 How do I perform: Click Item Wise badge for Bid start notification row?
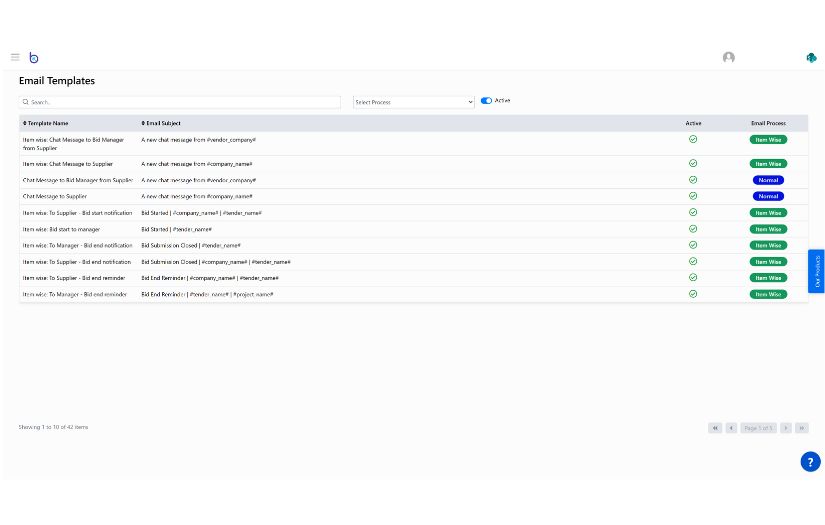point(768,213)
